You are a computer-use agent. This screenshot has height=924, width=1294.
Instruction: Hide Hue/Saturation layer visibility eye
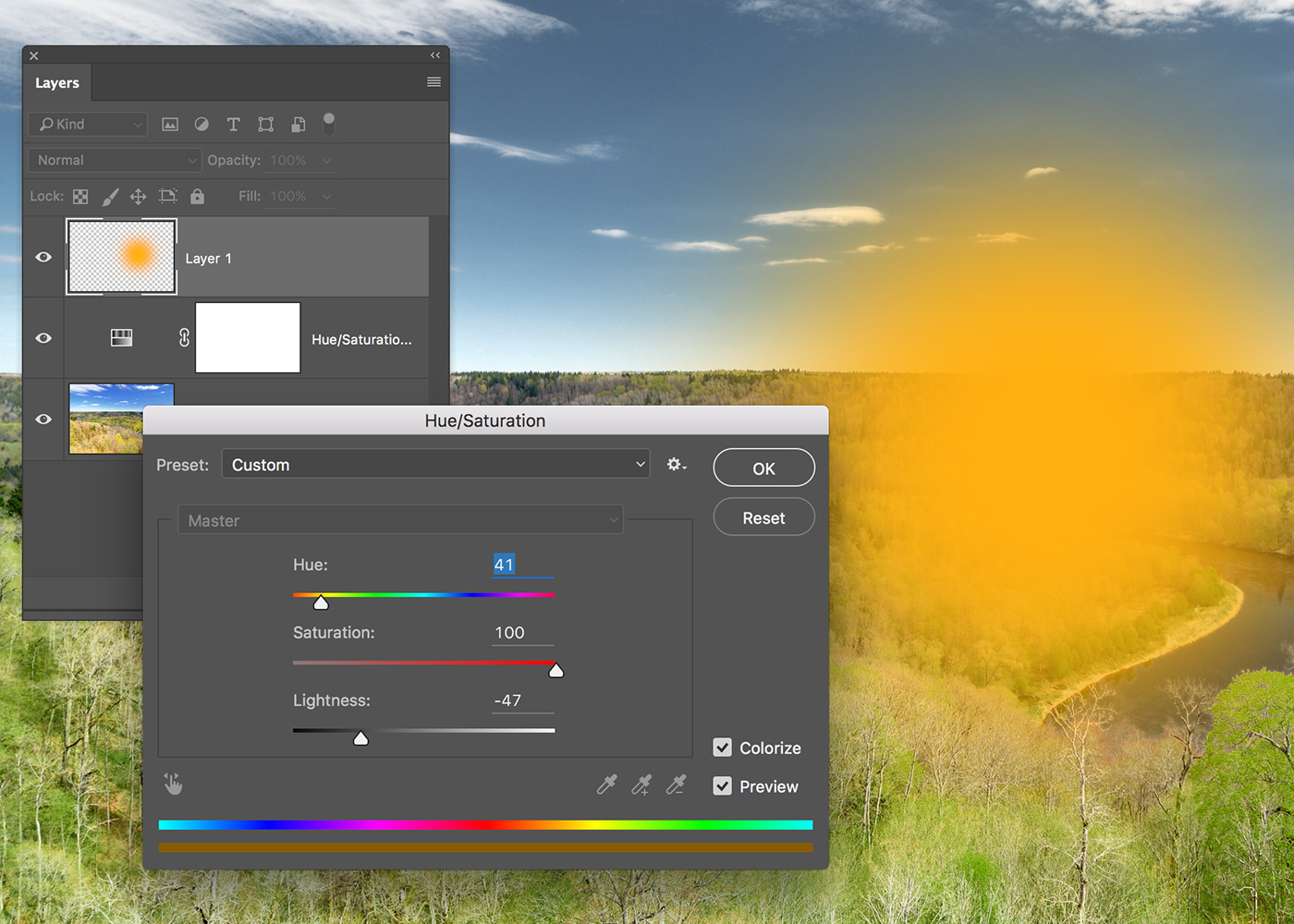pyautogui.click(x=43, y=338)
